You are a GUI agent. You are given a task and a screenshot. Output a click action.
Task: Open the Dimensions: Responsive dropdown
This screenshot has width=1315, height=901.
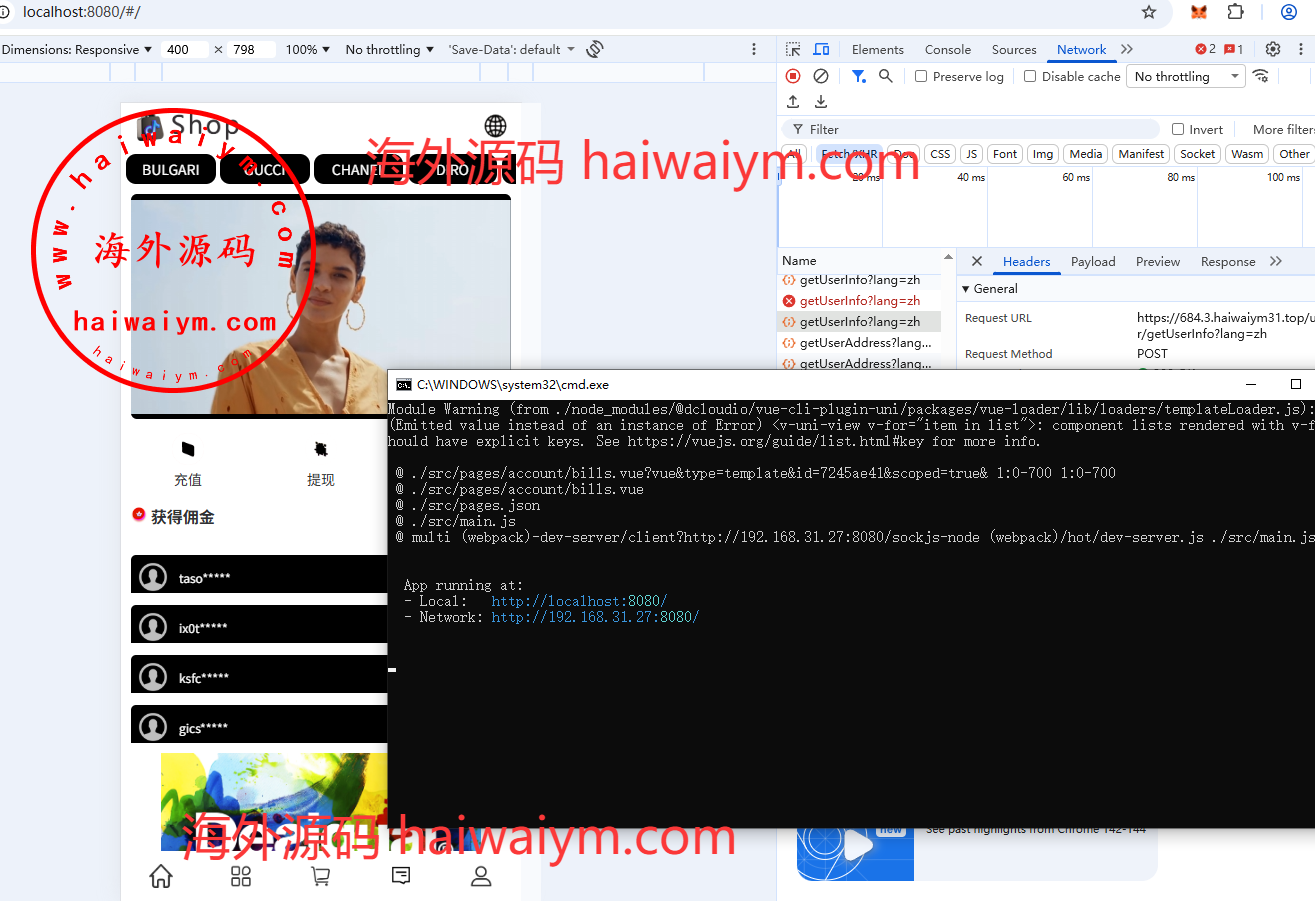(77, 49)
